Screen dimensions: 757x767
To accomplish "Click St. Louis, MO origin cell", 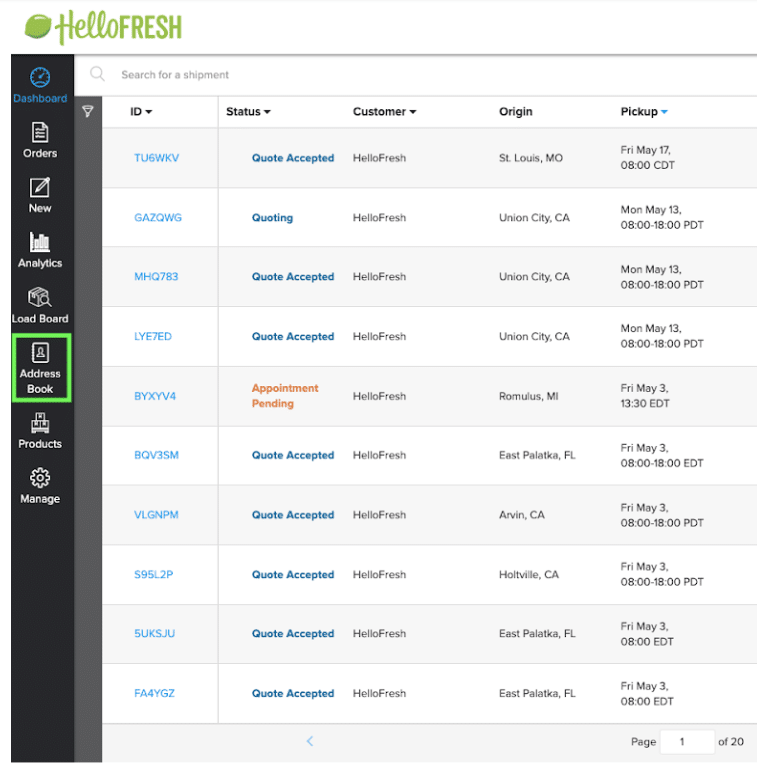I will click(x=531, y=158).
